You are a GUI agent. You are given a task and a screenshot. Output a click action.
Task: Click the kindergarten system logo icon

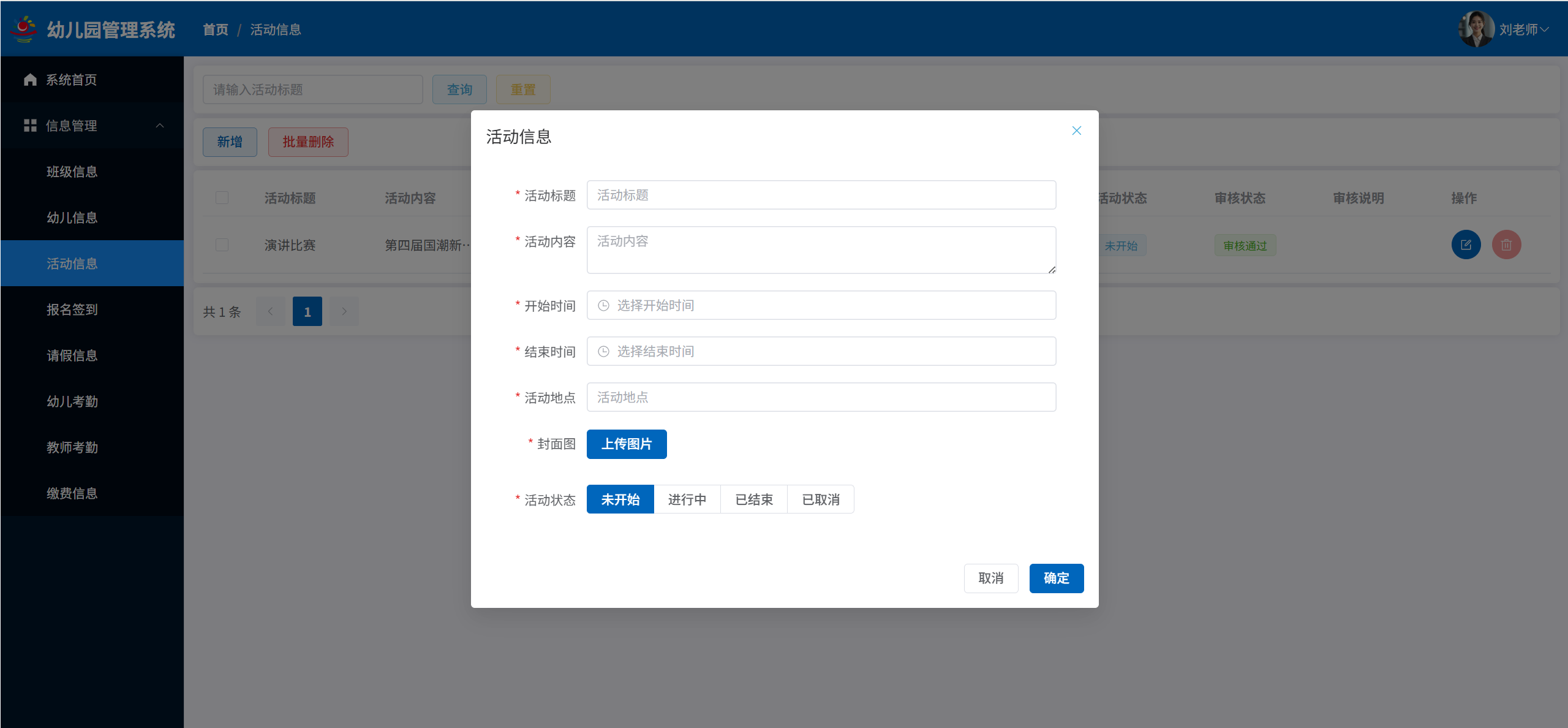[24, 29]
